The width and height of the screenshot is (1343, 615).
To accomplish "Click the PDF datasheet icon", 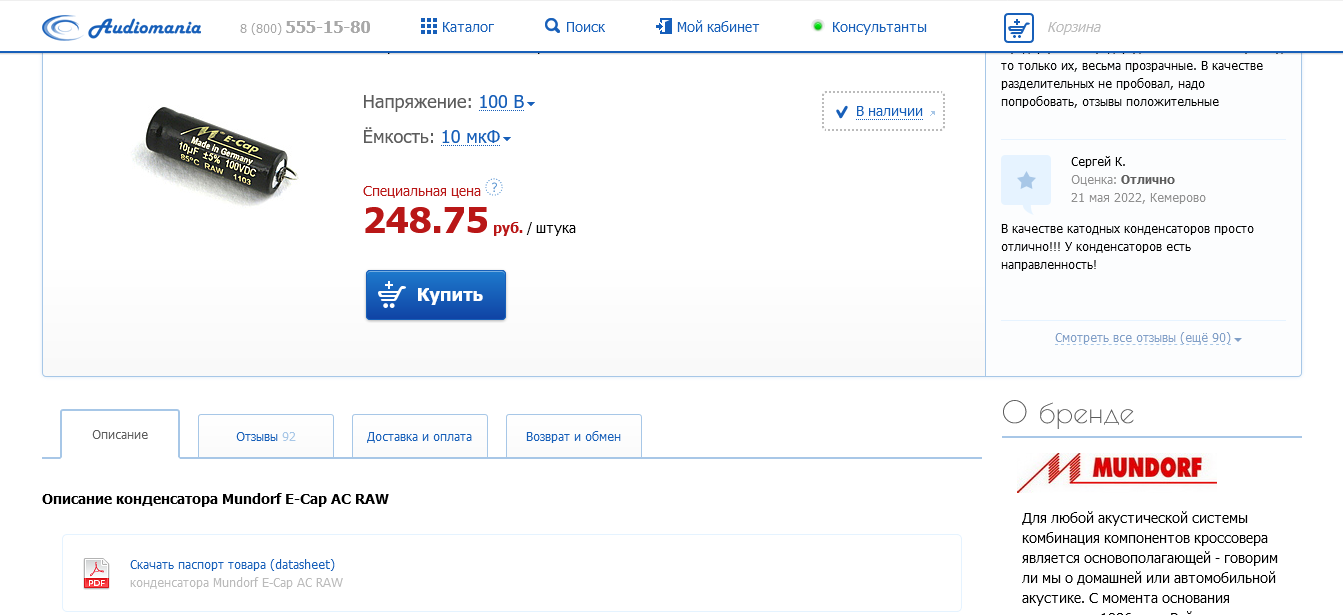I will coord(96,573).
